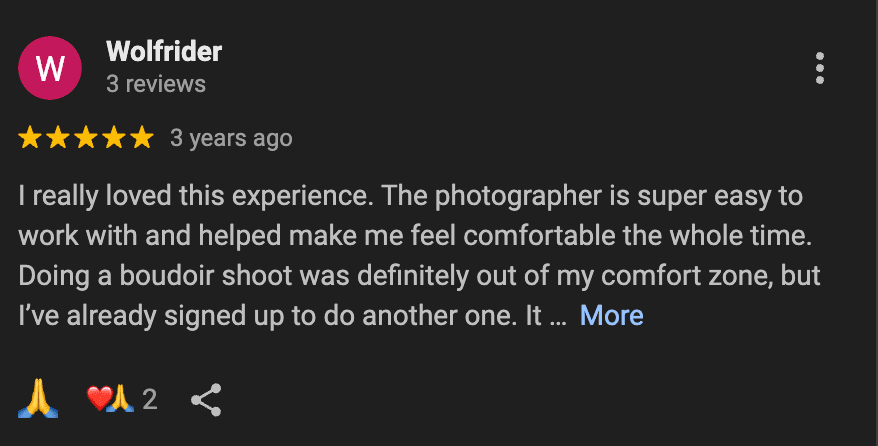Screen dimensions: 878x446
Task: Click the ellipsis before the More link
Action: (559, 318)
